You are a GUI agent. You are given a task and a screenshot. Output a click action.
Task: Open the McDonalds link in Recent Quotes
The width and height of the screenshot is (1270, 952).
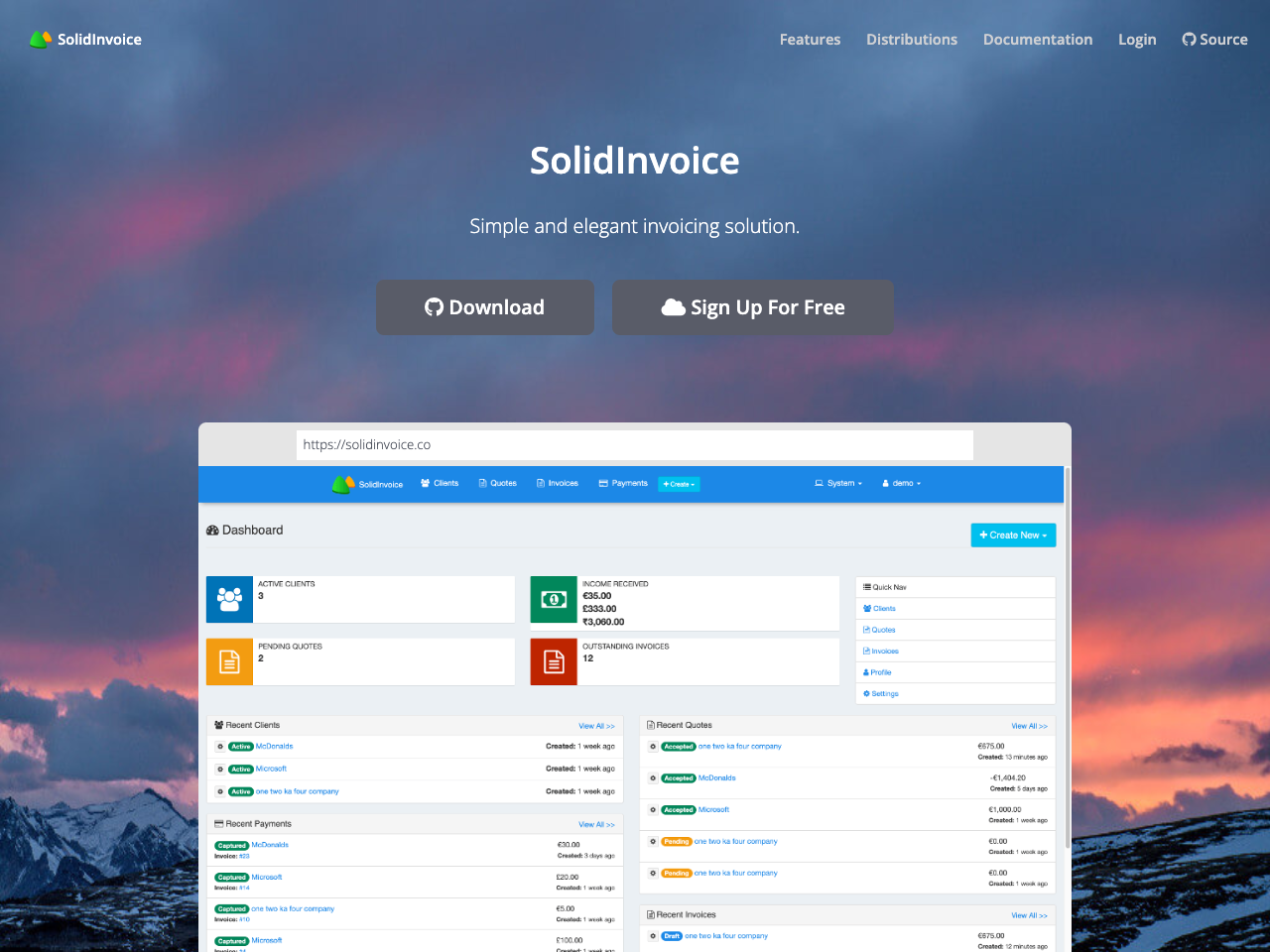pos(717,778)
